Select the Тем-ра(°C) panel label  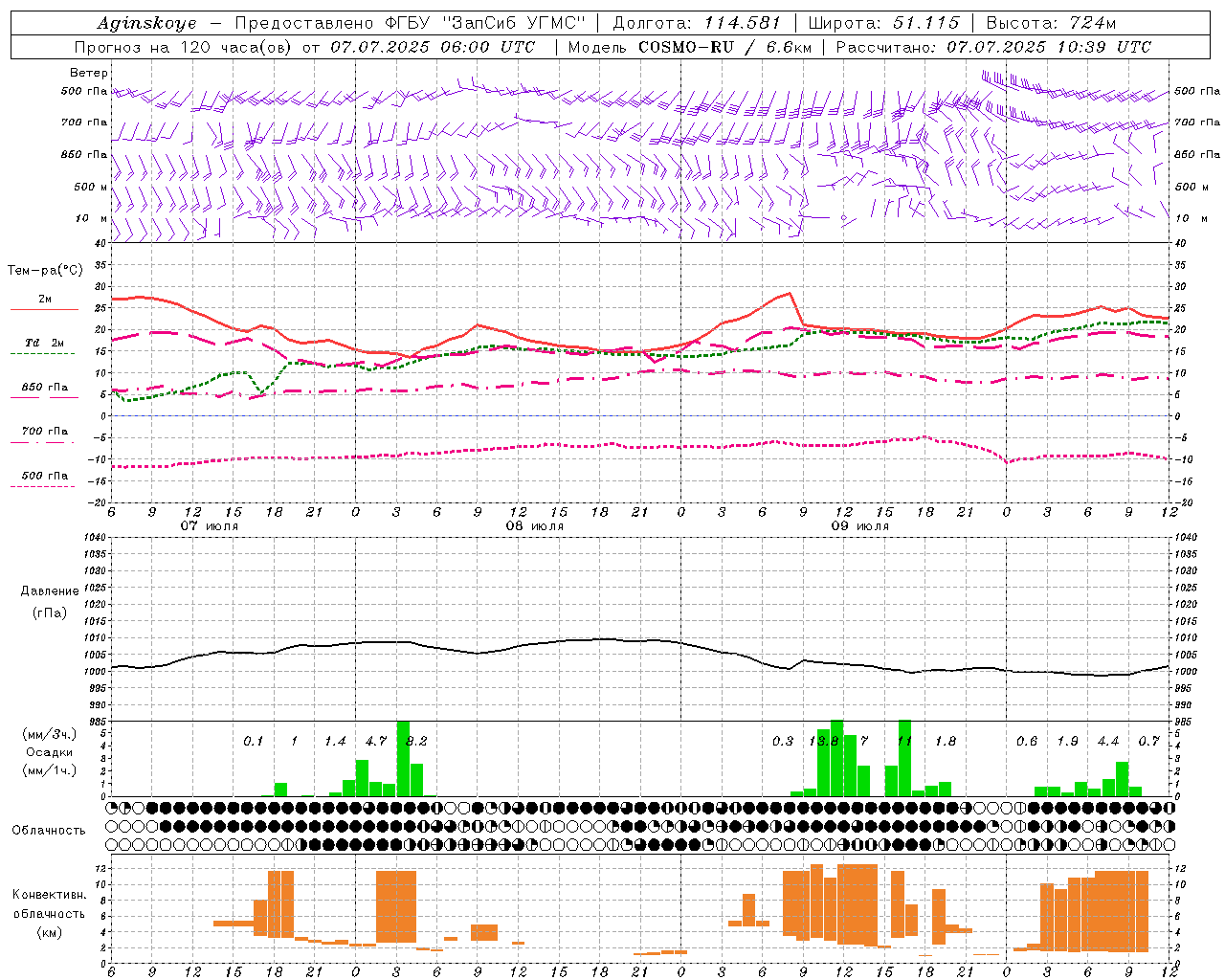point(44,271)
